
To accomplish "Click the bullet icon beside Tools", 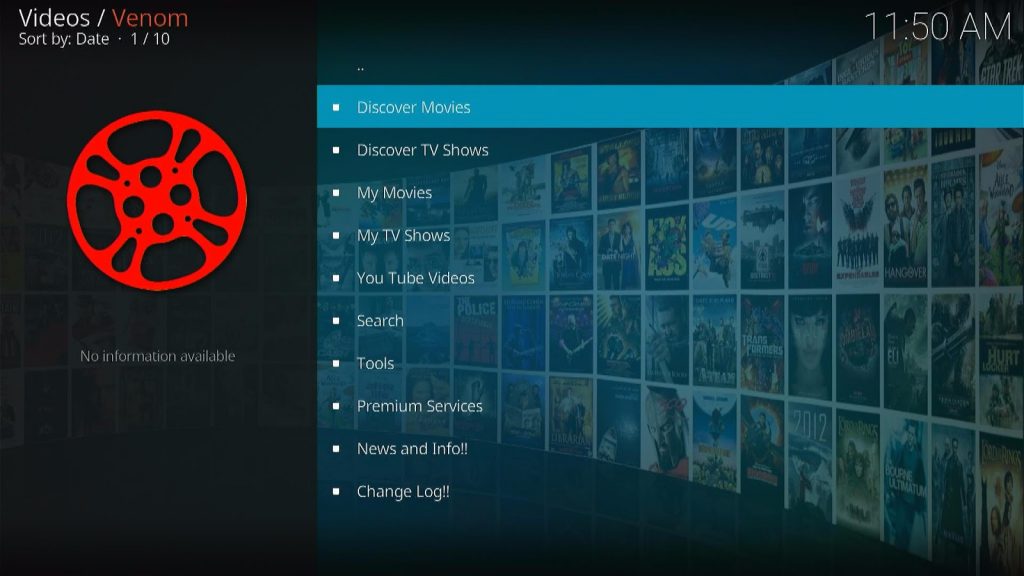I will click(336, 363).
